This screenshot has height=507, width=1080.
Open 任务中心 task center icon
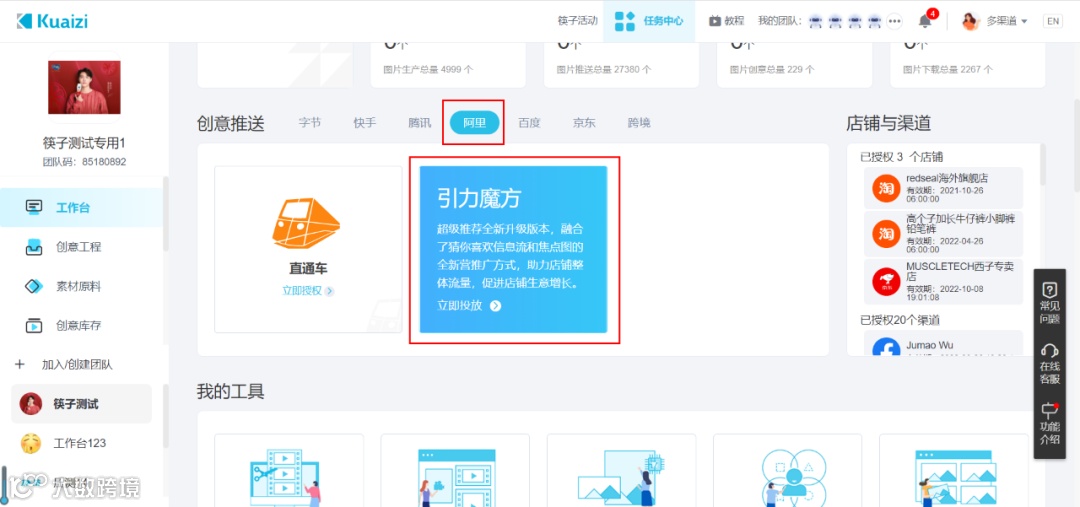[625, 21]
